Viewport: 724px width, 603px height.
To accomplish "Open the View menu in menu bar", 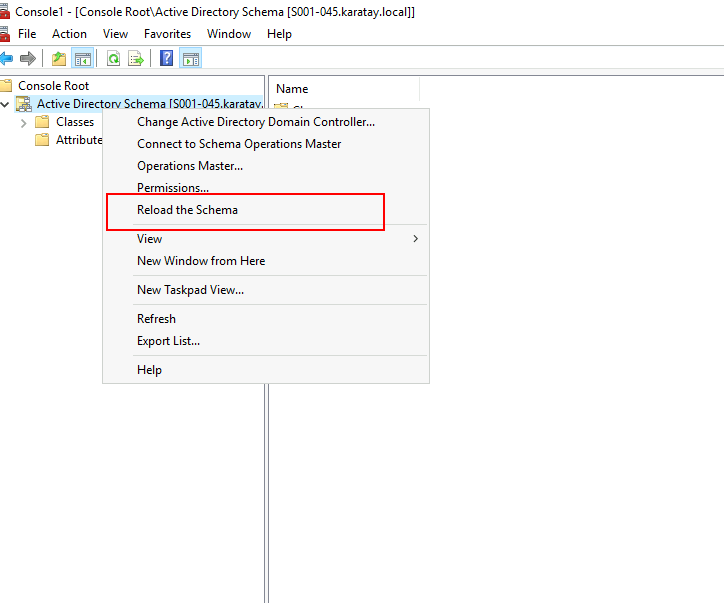I will tap(115, 34).
